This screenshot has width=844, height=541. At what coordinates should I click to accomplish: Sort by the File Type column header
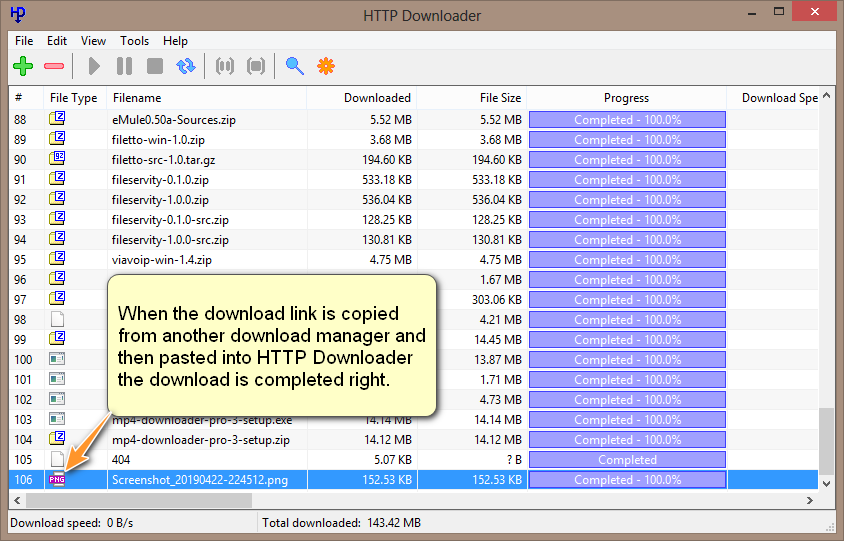tap(75, 98)
